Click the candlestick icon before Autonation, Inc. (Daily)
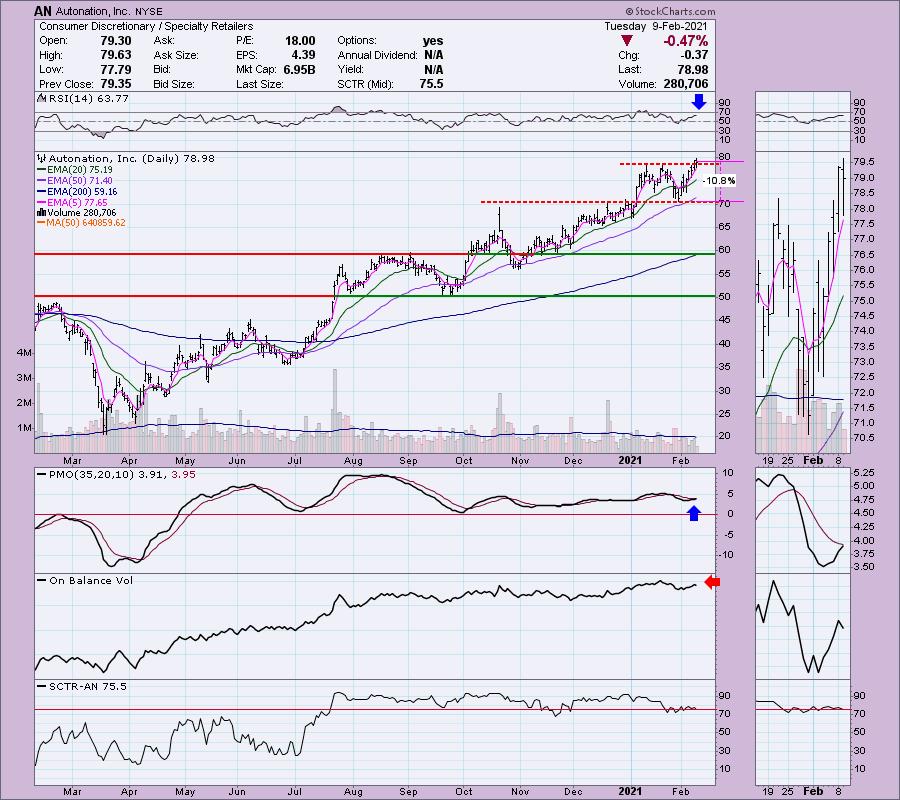Screen dimensions: 900x800 coord(42,158)
